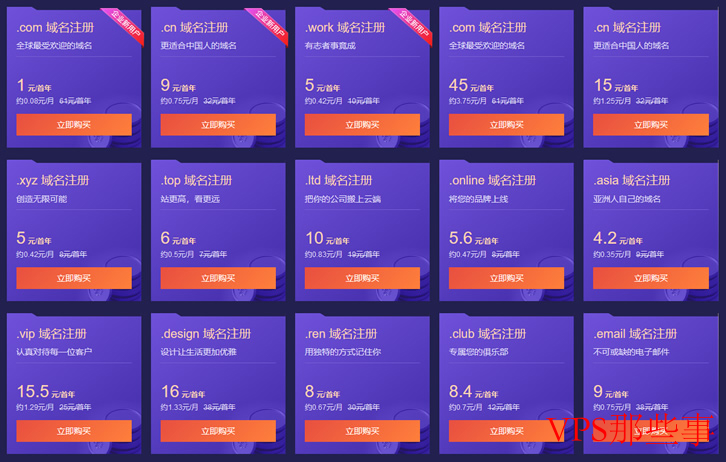Buy the .email domain now
The height and width of the screenshot is (462, 726).
651,431
